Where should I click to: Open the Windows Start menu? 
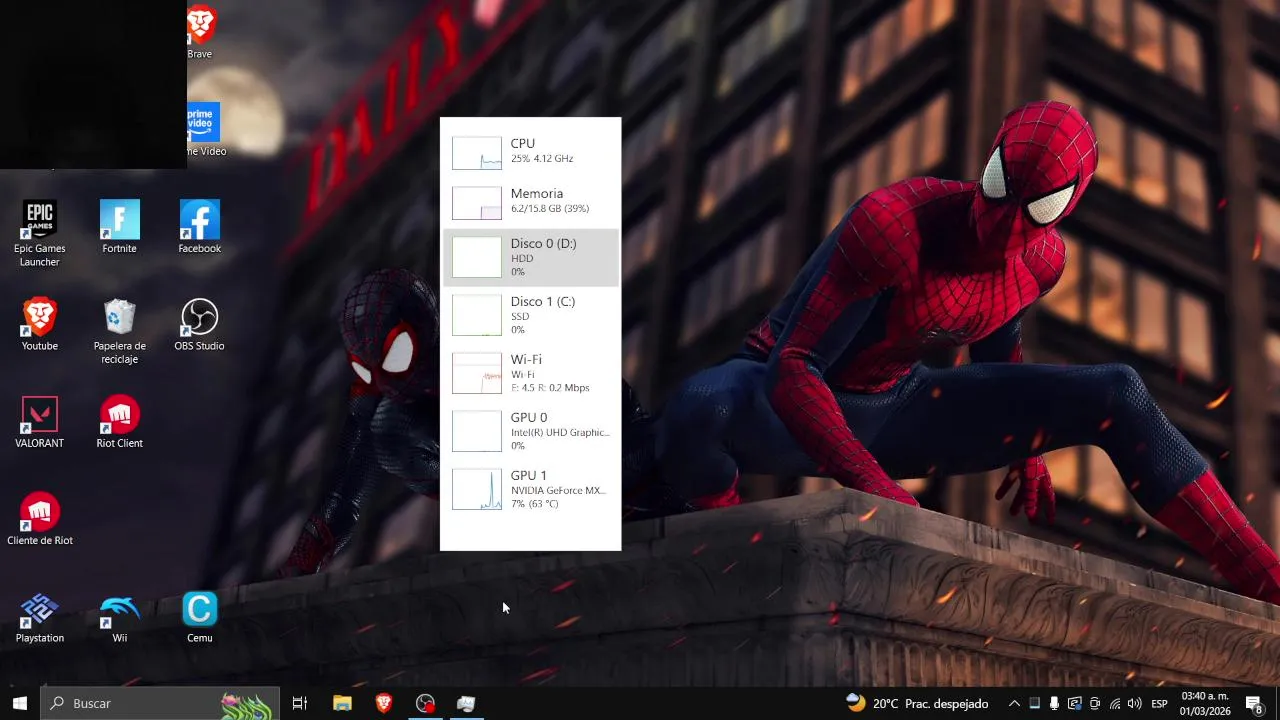point(19,704)
